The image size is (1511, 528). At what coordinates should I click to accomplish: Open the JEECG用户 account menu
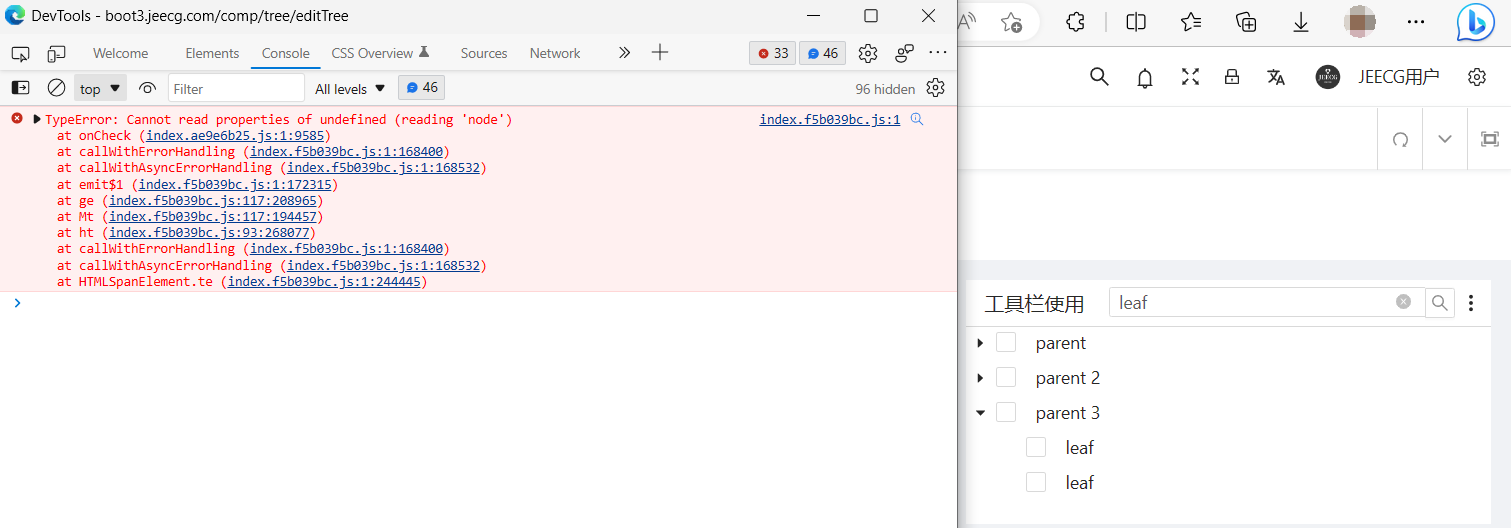(1378, 77)
